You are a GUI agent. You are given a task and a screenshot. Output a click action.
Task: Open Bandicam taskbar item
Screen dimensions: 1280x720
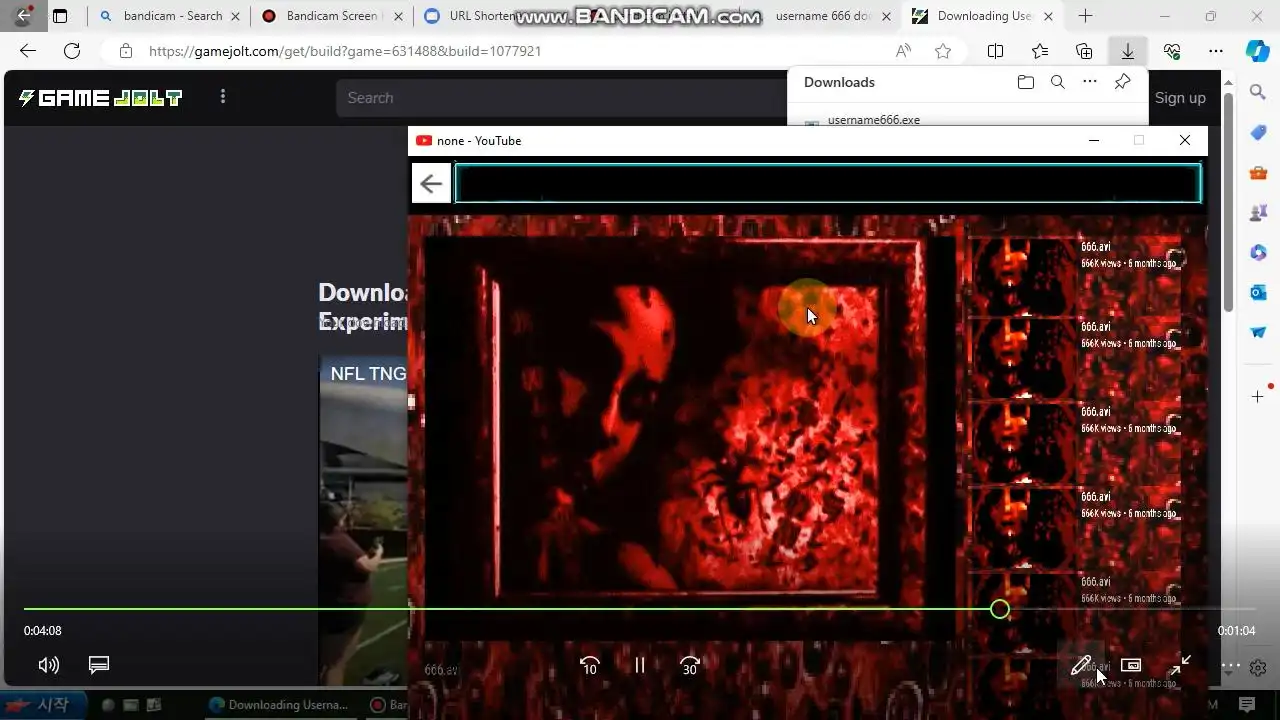pos(388,705)
